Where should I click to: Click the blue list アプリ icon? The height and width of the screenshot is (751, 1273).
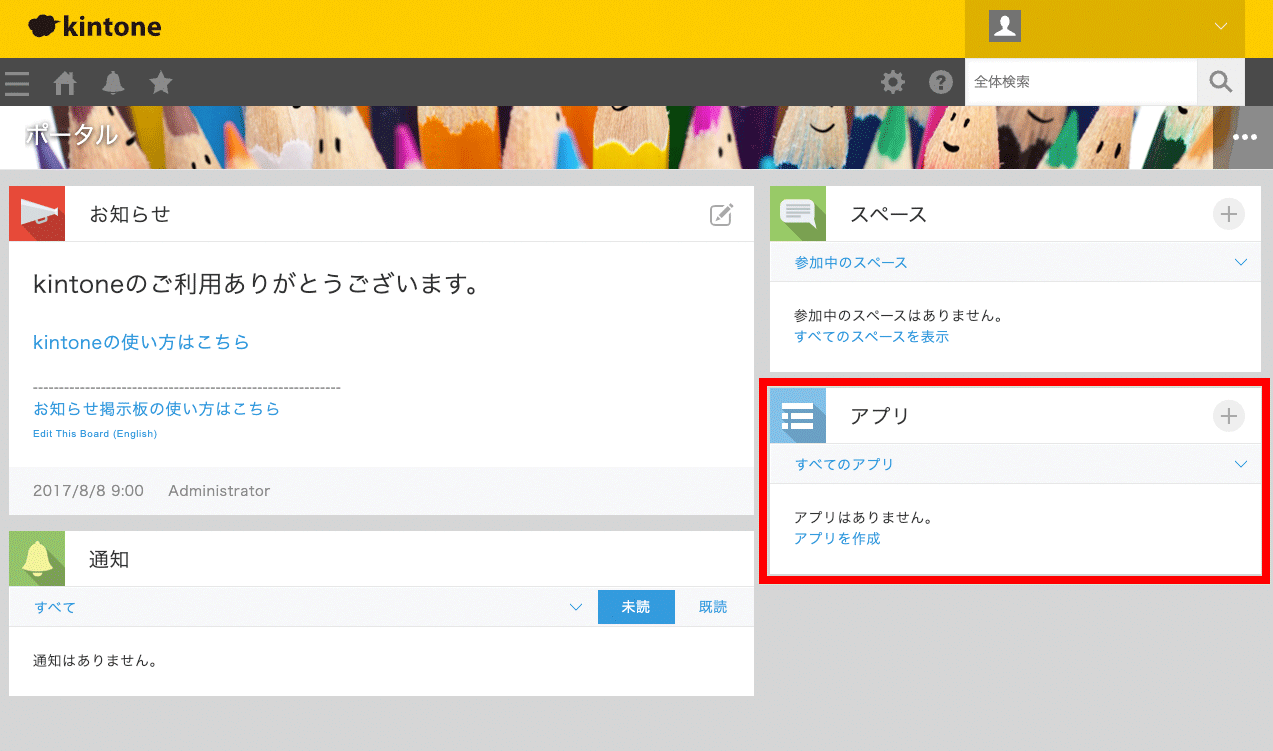pyautogui.click(x=798, y=416)
